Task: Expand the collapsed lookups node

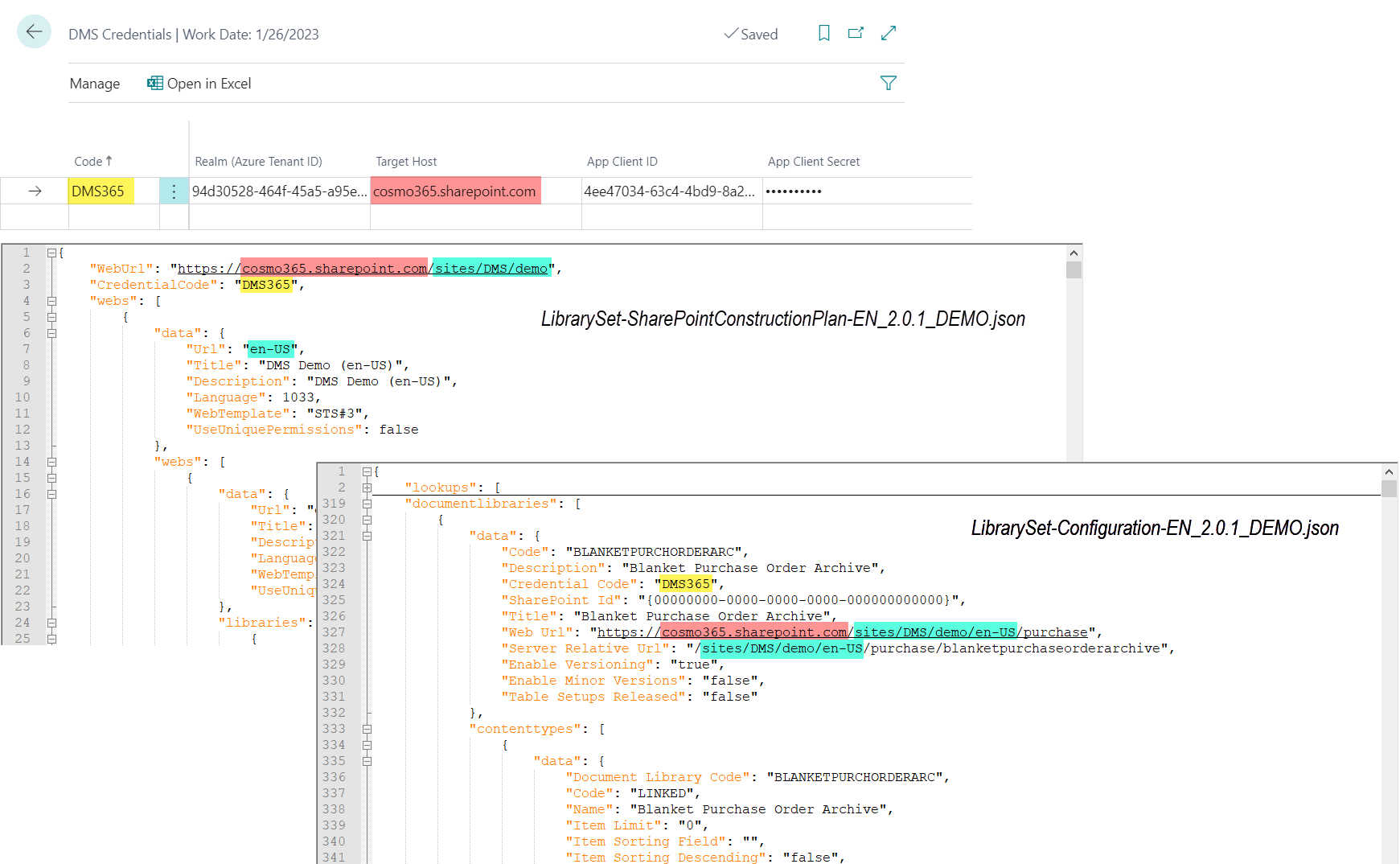Action: (367, 488)
